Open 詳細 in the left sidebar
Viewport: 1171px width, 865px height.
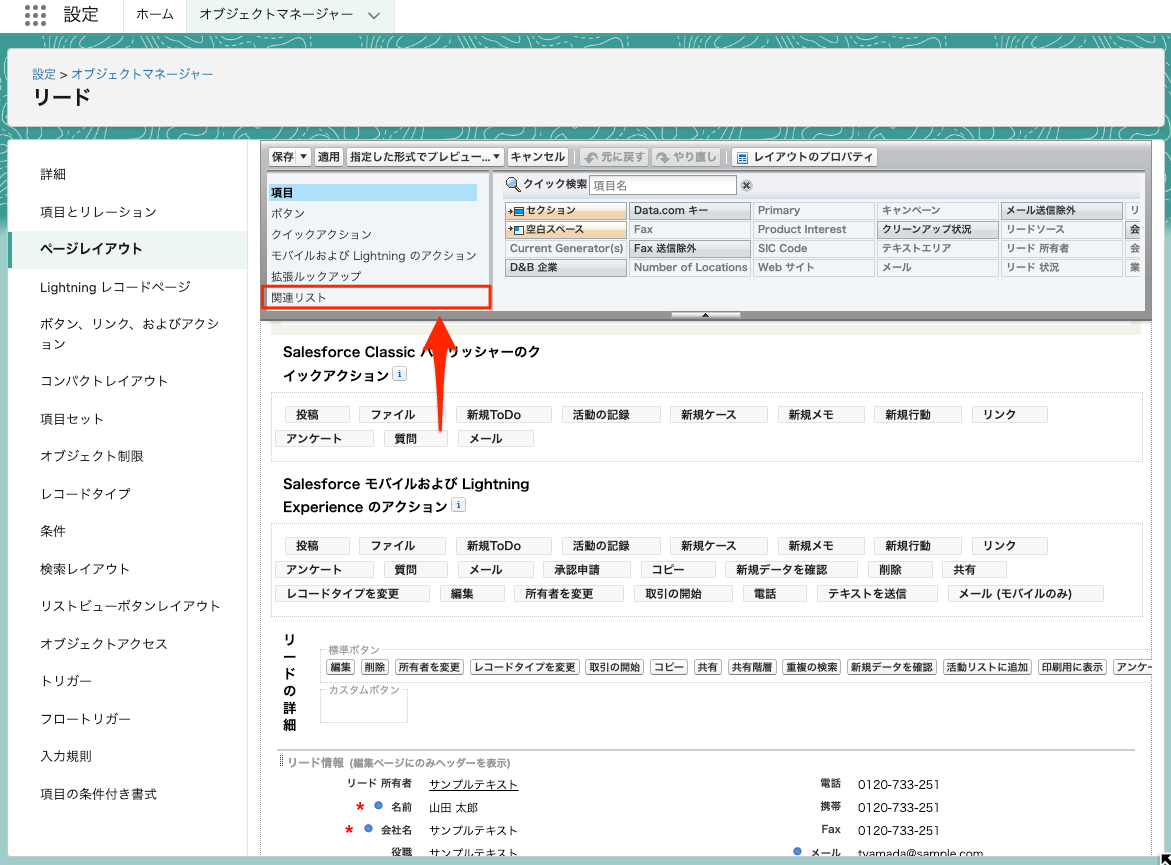coord(53,174)
